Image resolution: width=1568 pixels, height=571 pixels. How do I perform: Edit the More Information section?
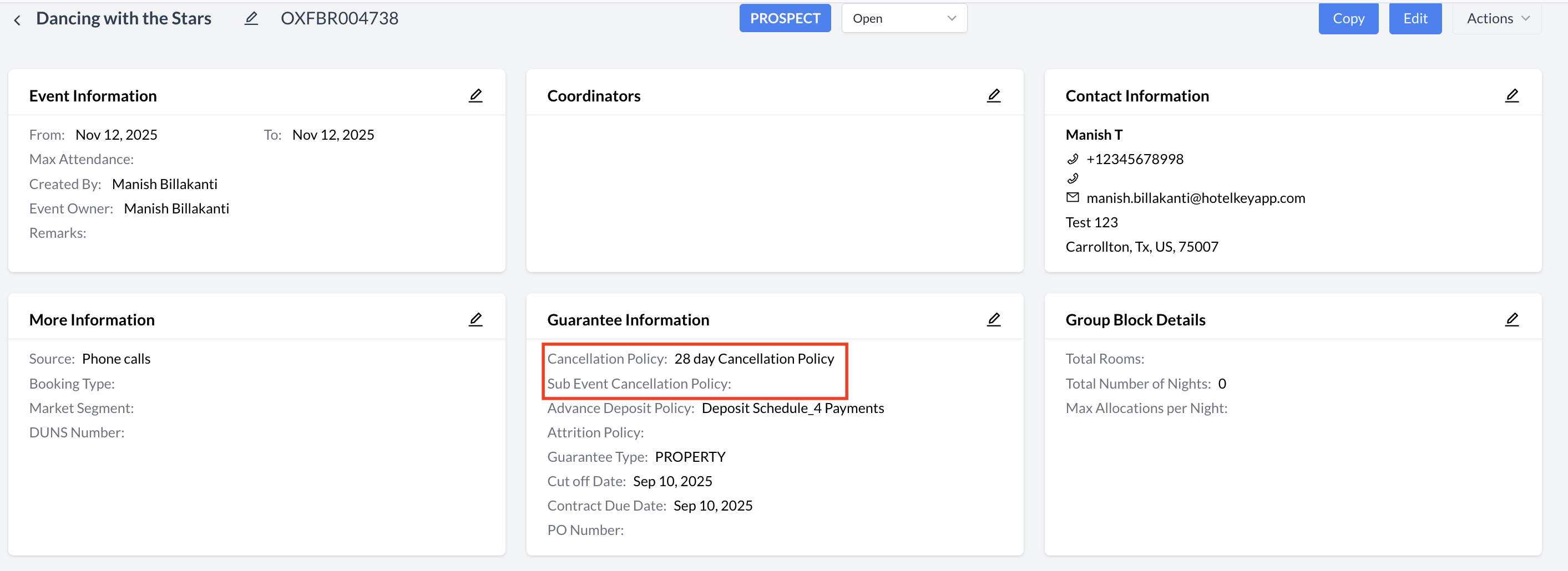[x=476, y=319]
